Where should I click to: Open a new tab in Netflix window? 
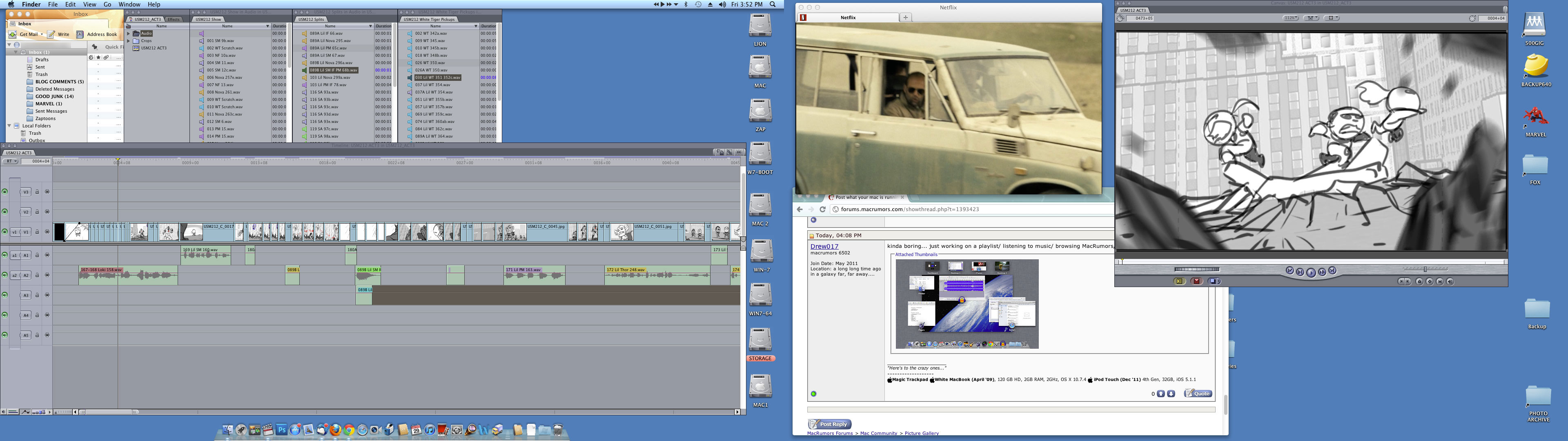coord(906,18)
